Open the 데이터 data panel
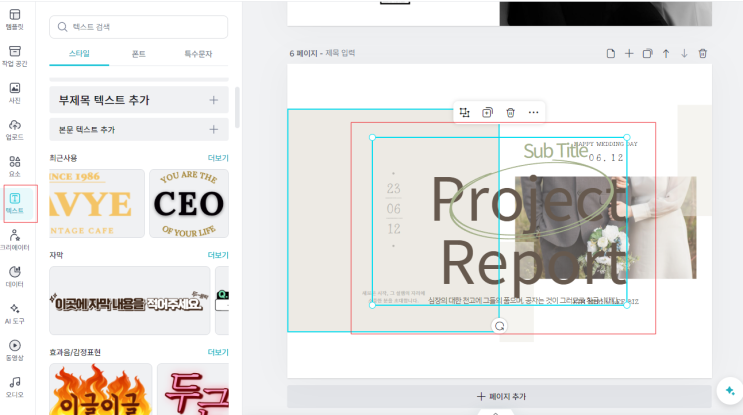Image resolution: width=743 pixels, height=415 pixels. 15,277
